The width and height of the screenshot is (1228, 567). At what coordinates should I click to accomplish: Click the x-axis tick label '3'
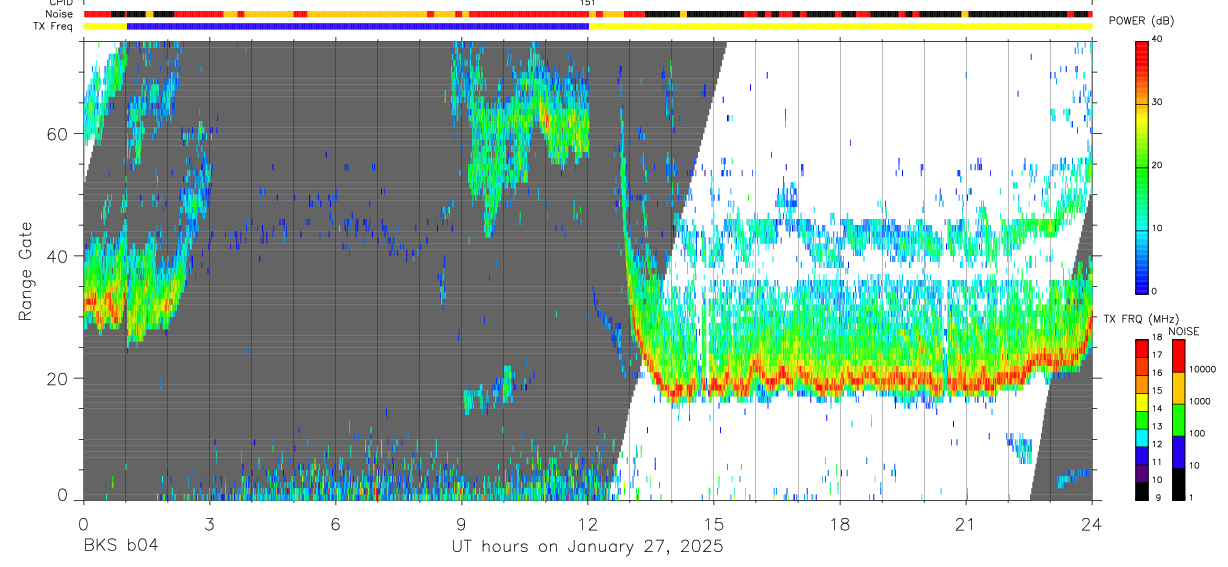(x=209, y=525)
